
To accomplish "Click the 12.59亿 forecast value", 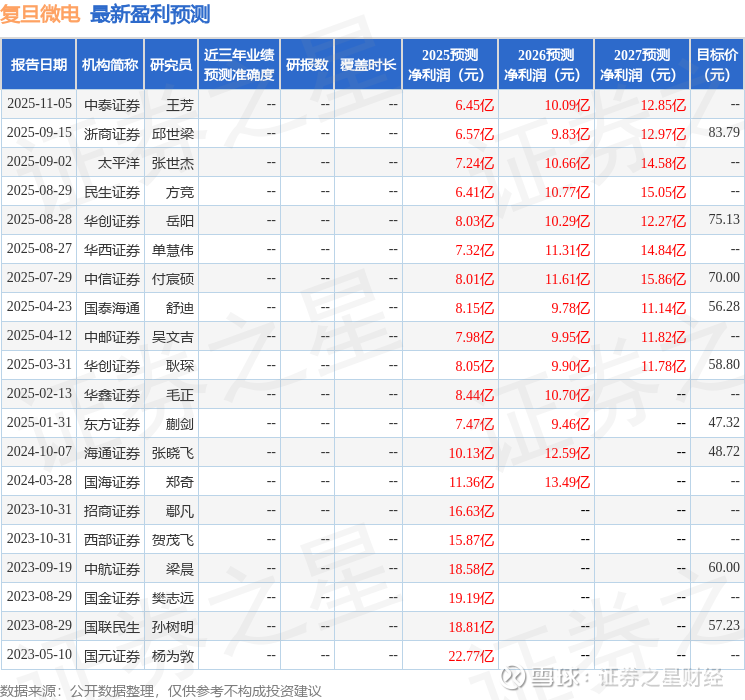I will coord(567,453).
